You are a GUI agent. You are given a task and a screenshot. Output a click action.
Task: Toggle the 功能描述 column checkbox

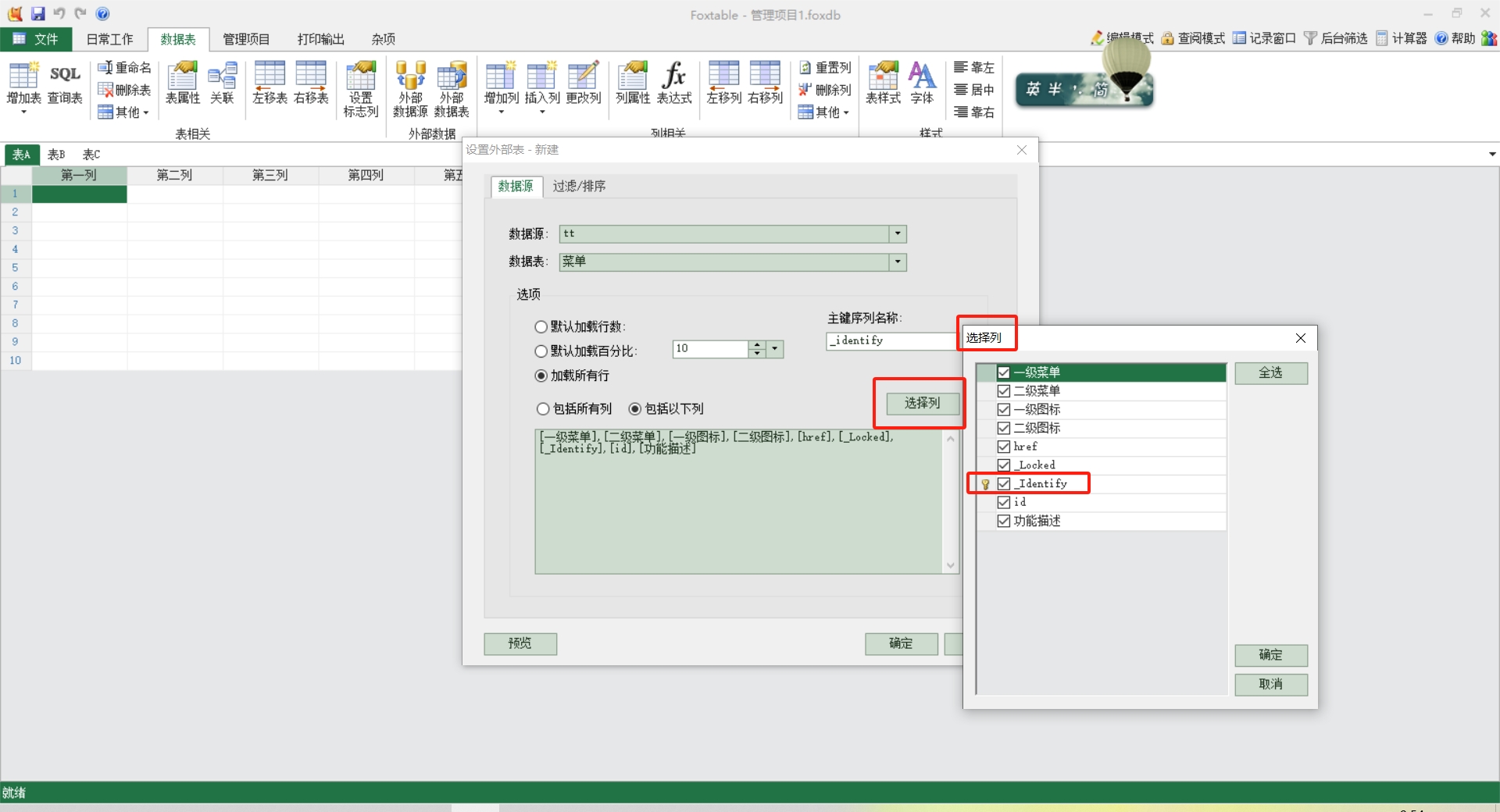[x=1004, y=521]
